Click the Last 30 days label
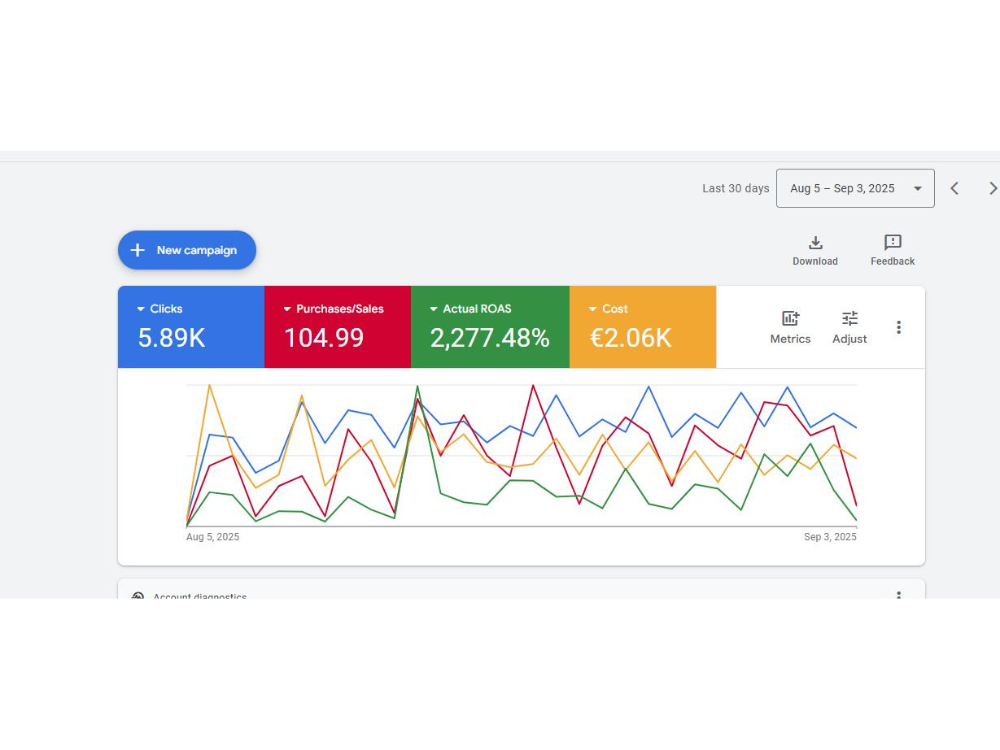 click(735, 187)
